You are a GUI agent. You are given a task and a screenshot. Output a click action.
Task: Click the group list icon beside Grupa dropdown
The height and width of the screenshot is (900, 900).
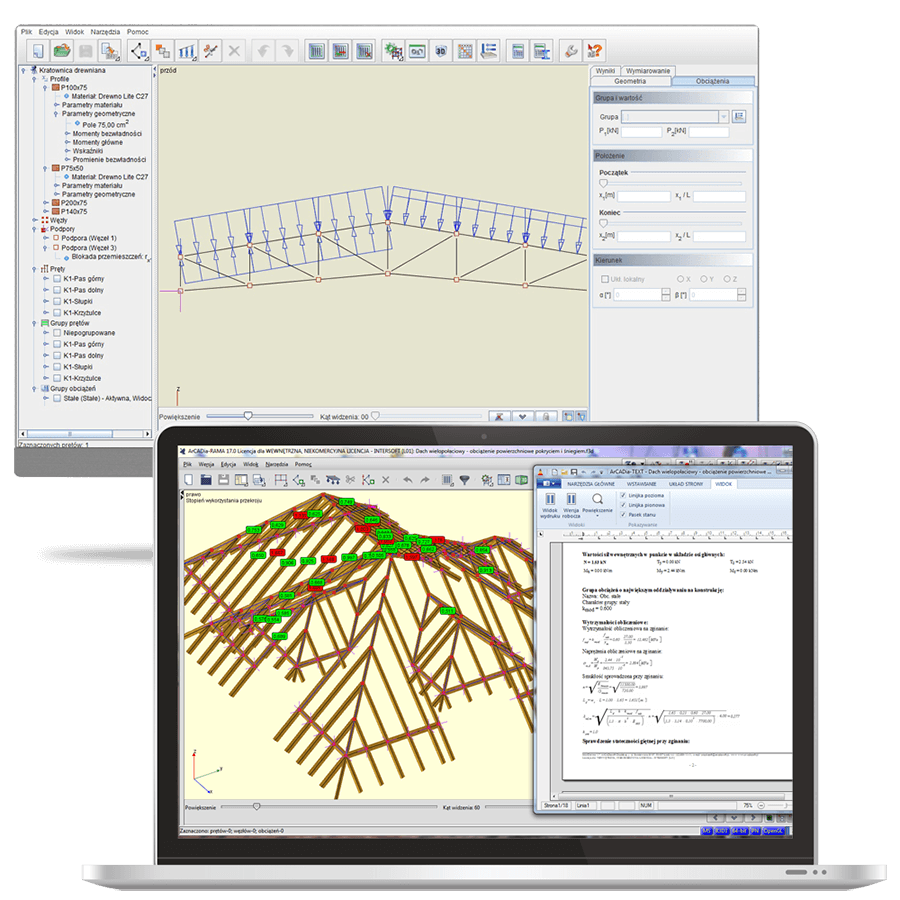click(739, 117)
